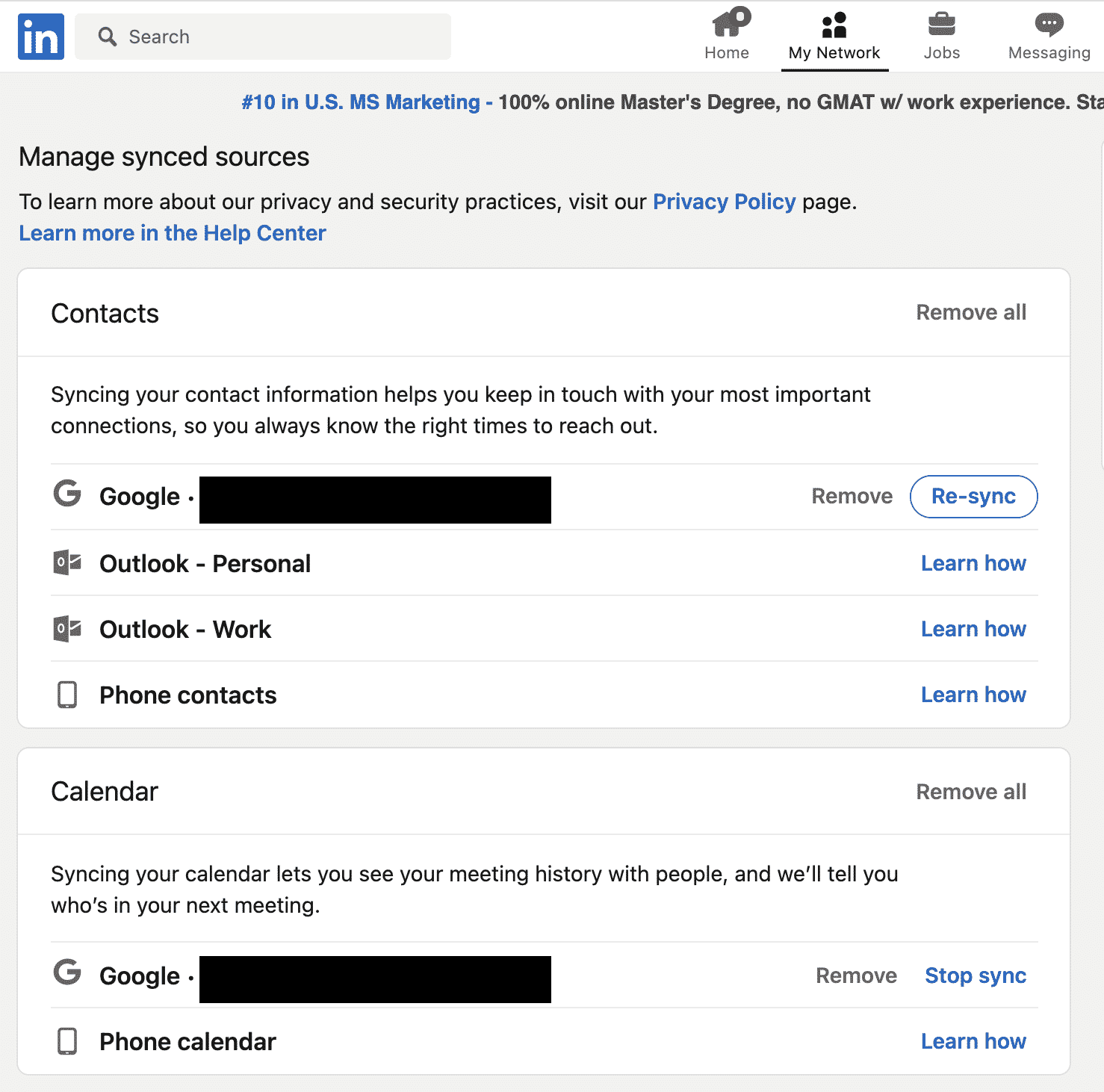Open the Privacy Policy link
The height and width of the screenshot is (1092, 1104).
(724, 202)
